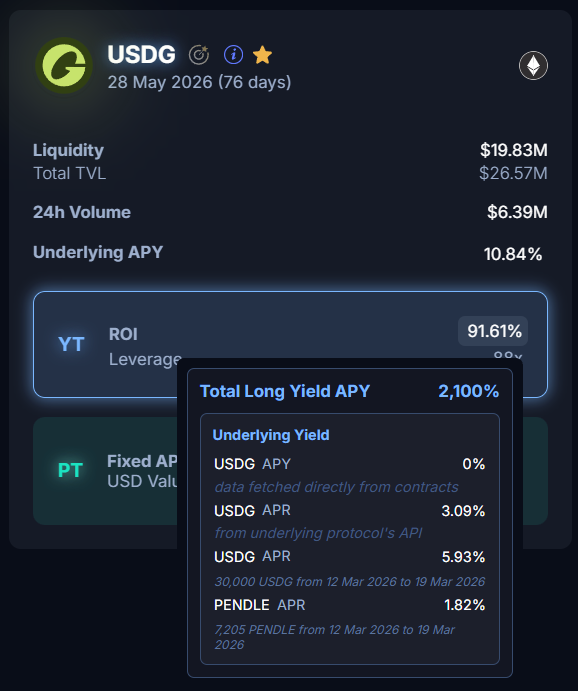Open the PT Fixed APY card
The height and width of the screenshot is (691, 578).
pyautogui.click(x=105, y=471)
